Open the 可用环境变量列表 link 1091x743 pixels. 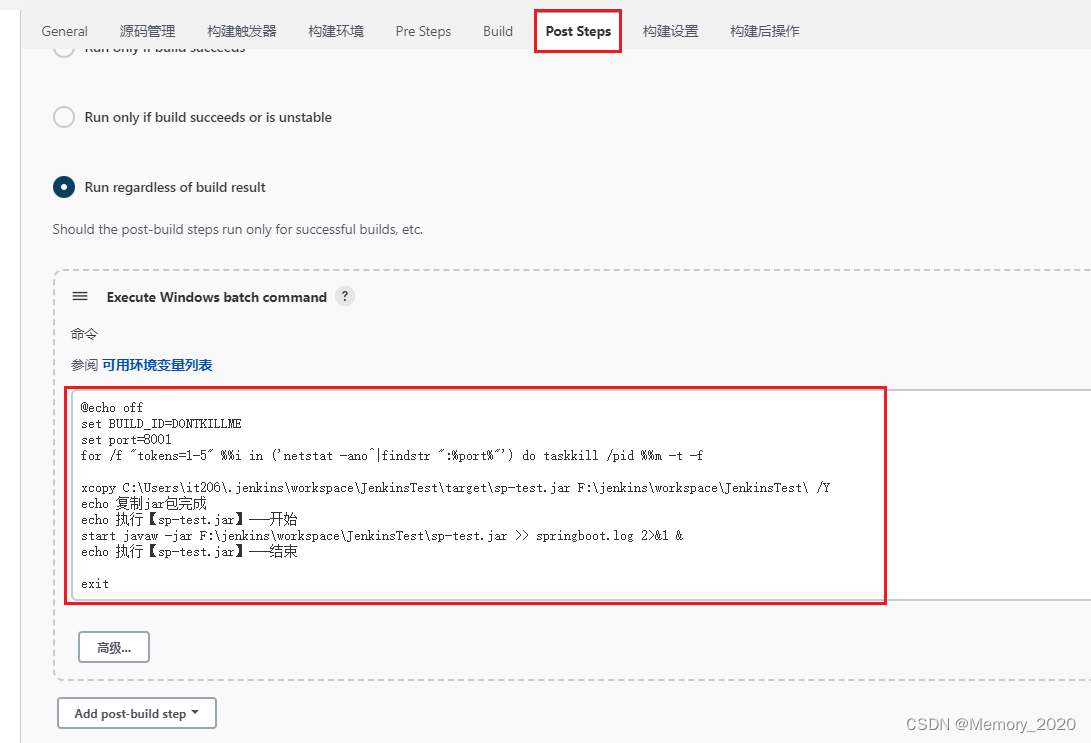157,365
